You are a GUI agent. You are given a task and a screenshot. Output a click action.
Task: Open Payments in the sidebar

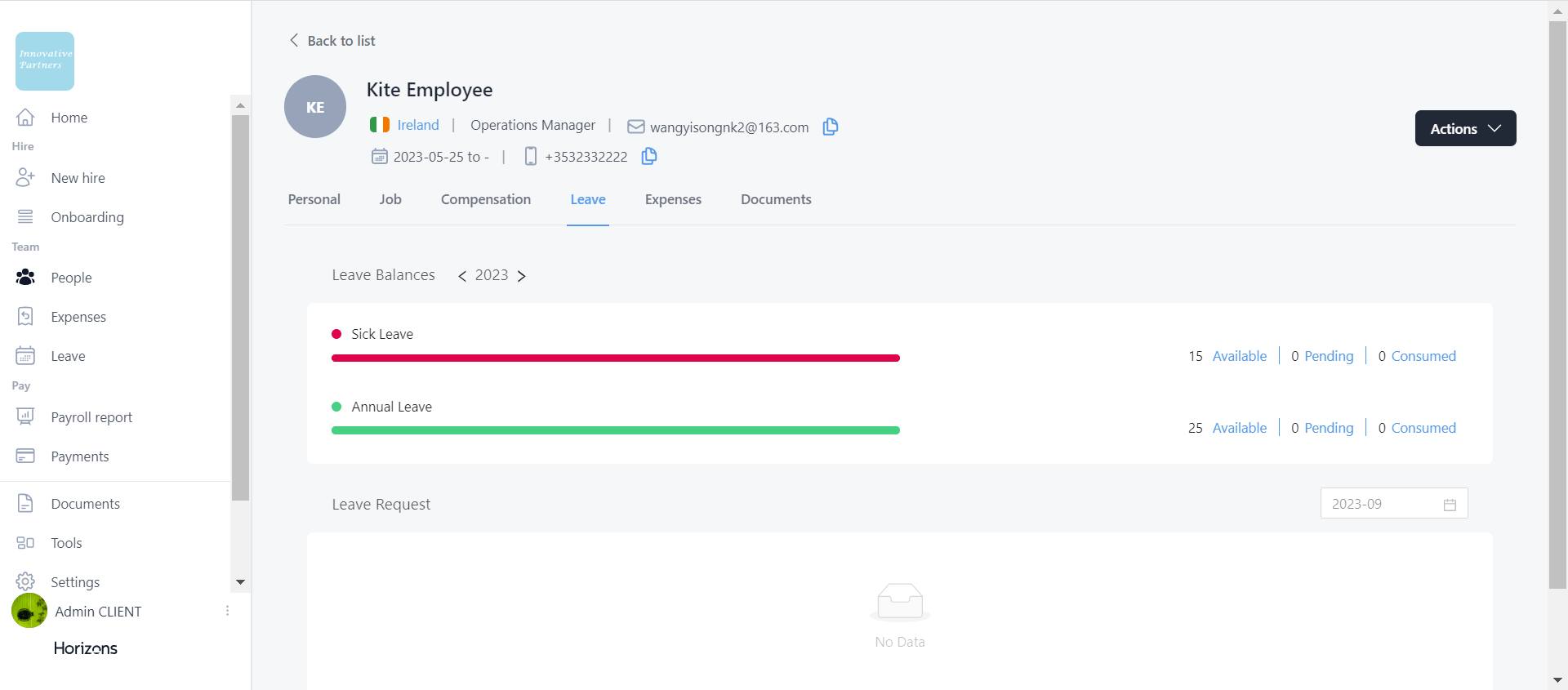coord(79,456)
